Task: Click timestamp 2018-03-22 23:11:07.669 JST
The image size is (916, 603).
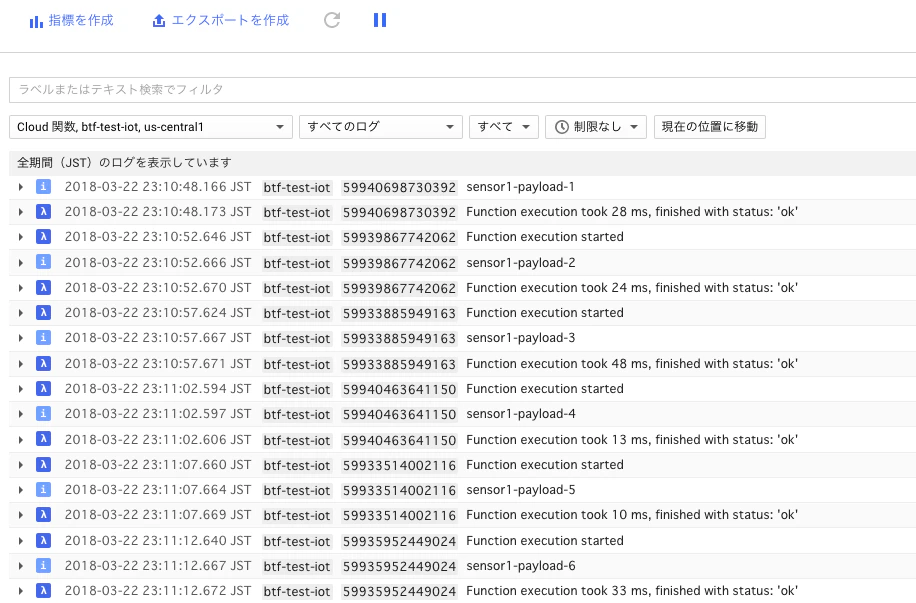Action: pos(158,515)
